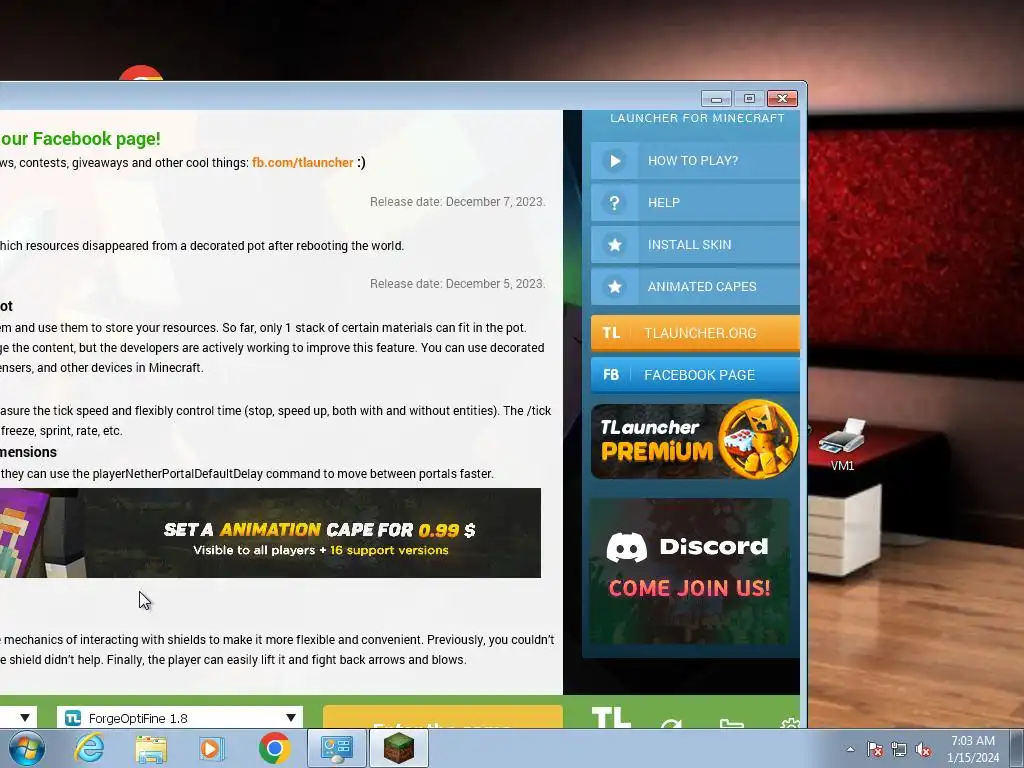This screenshot has height=768, width=1024.
Task: Open the VM1 printer desktop icon
Action: coord(842,444)
